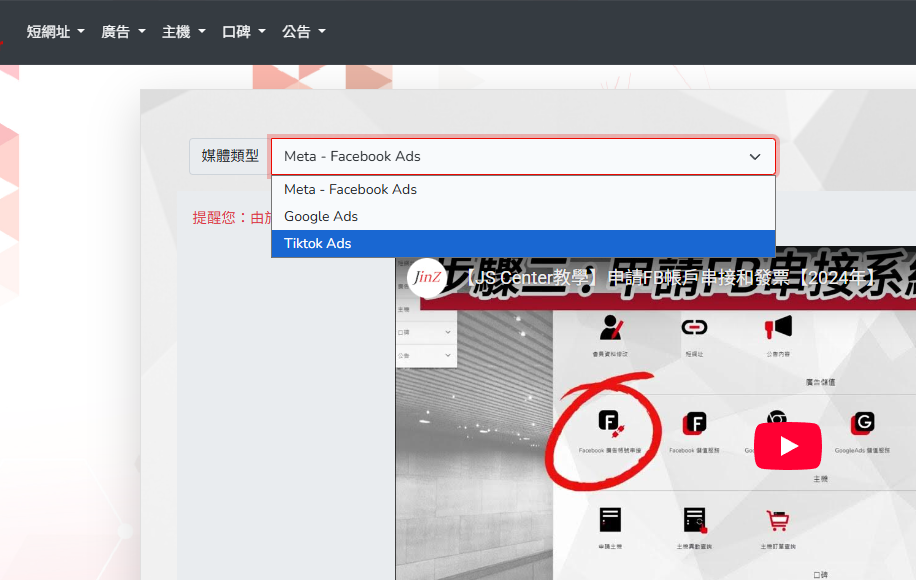The image size is (916, 580).
Task: Click the chevron arrow of media type select
Action: [755, 157]
